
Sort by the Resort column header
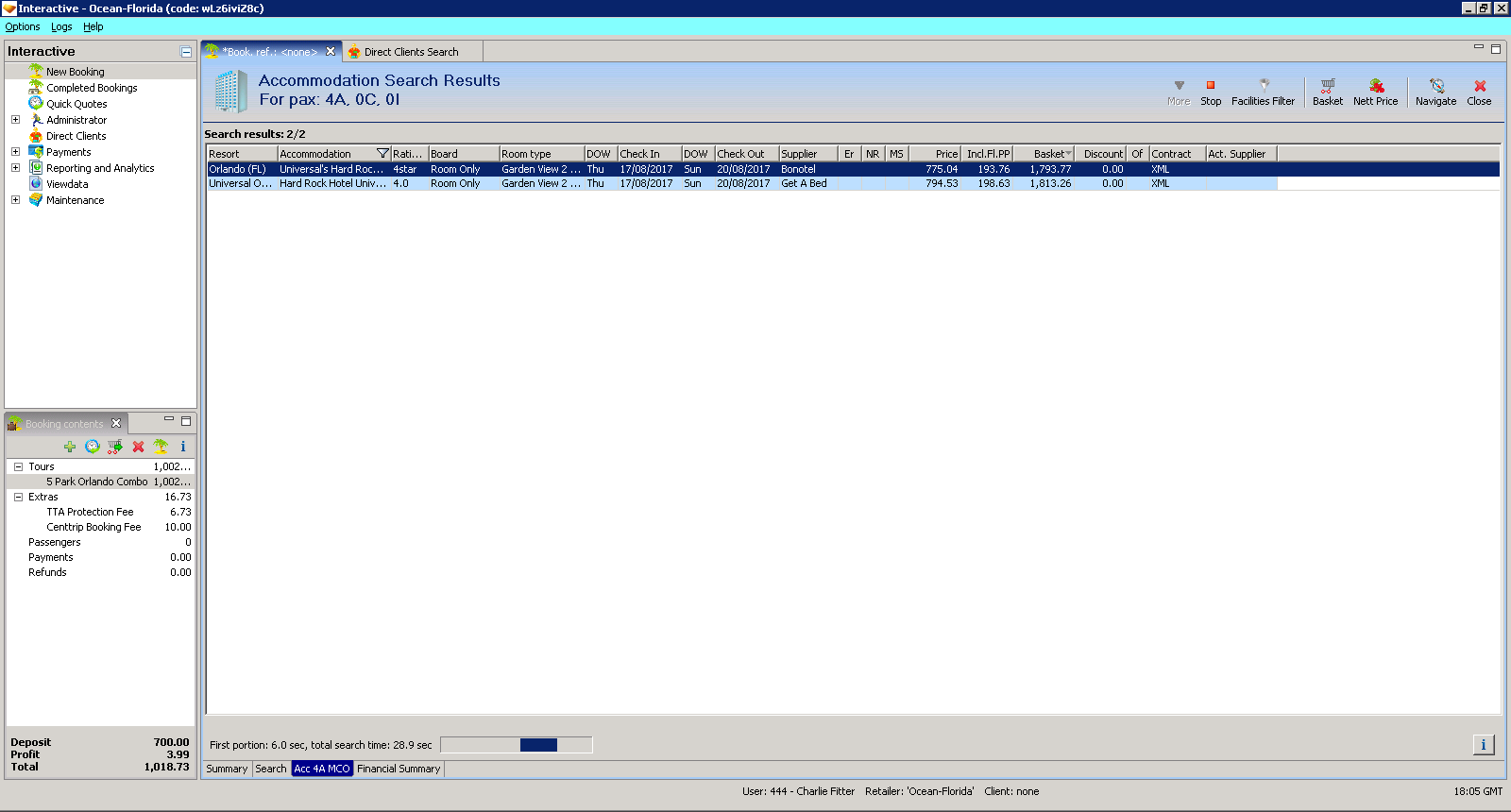(242, 154)
